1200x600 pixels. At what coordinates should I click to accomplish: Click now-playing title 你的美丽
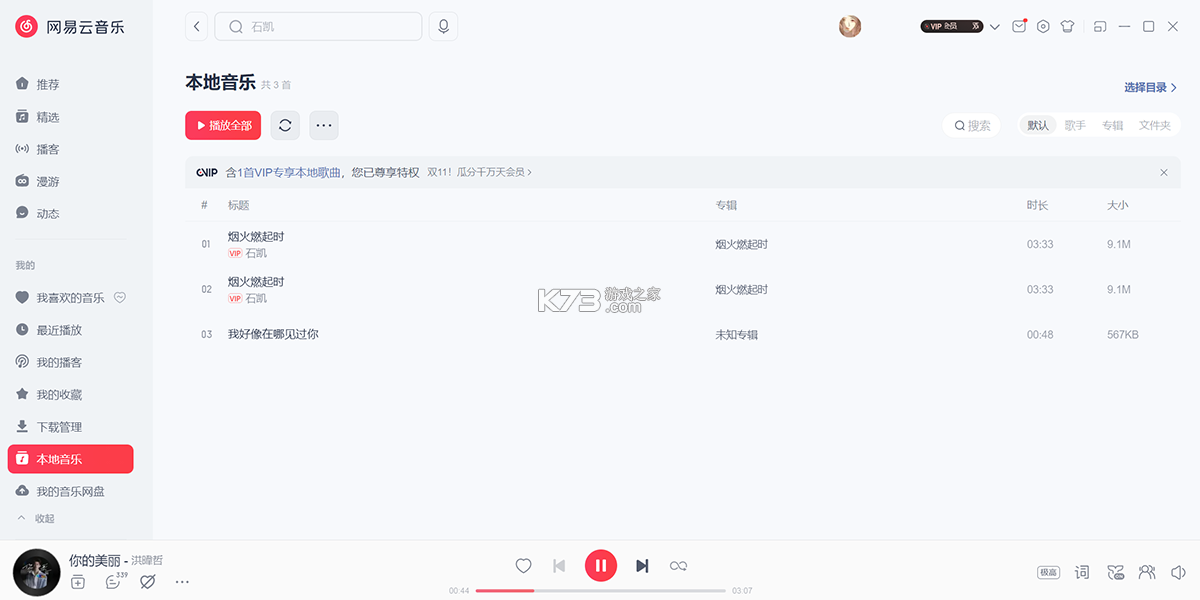[94, 560]
